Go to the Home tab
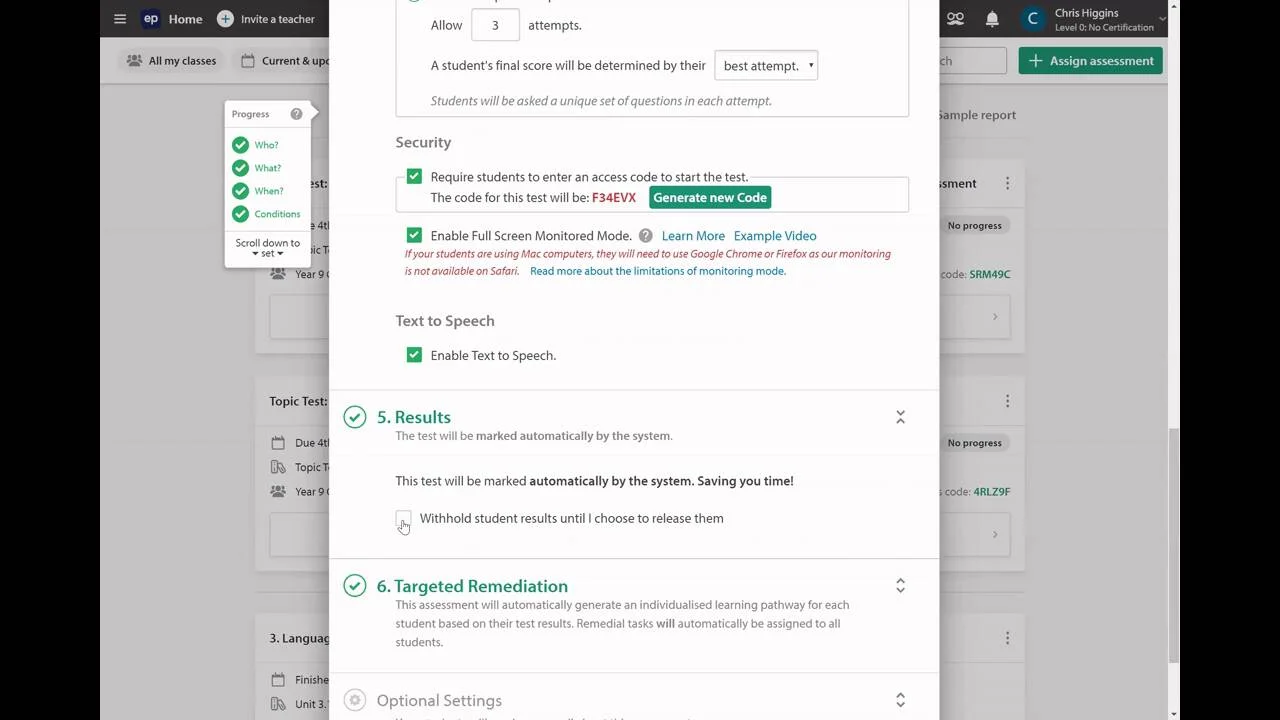This screenshot has height=720, width=1280. pyautogui.click(x=186, y=19)
